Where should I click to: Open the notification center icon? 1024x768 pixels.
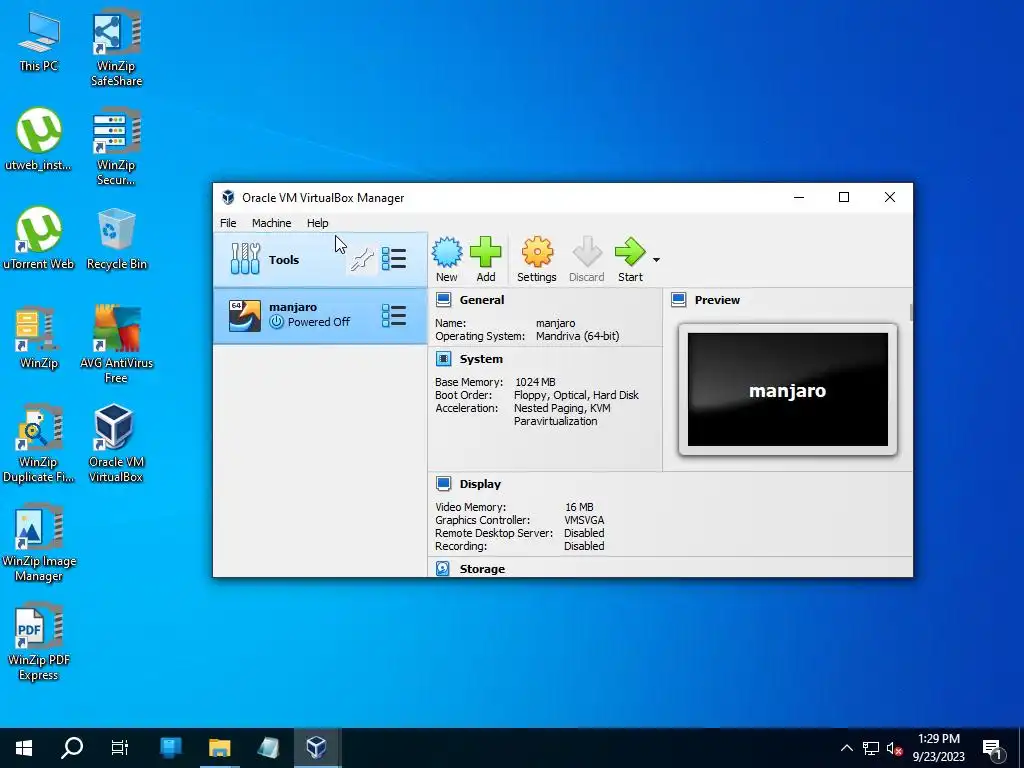coord(993,749)
